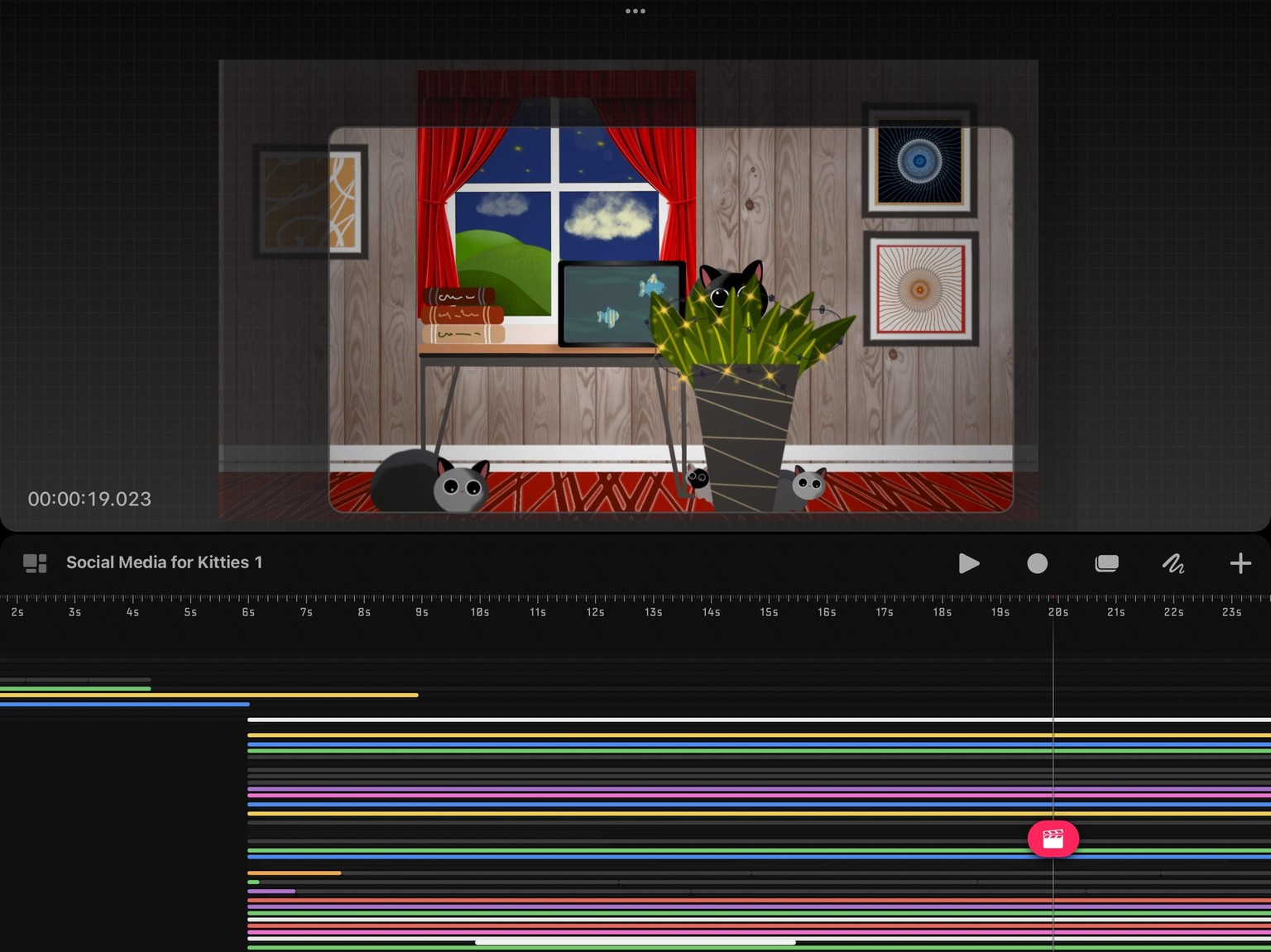1271x952 pixels.
Task: Tap the plus icon to add content
Action: pyautogui.click(x=1240, y=563)
